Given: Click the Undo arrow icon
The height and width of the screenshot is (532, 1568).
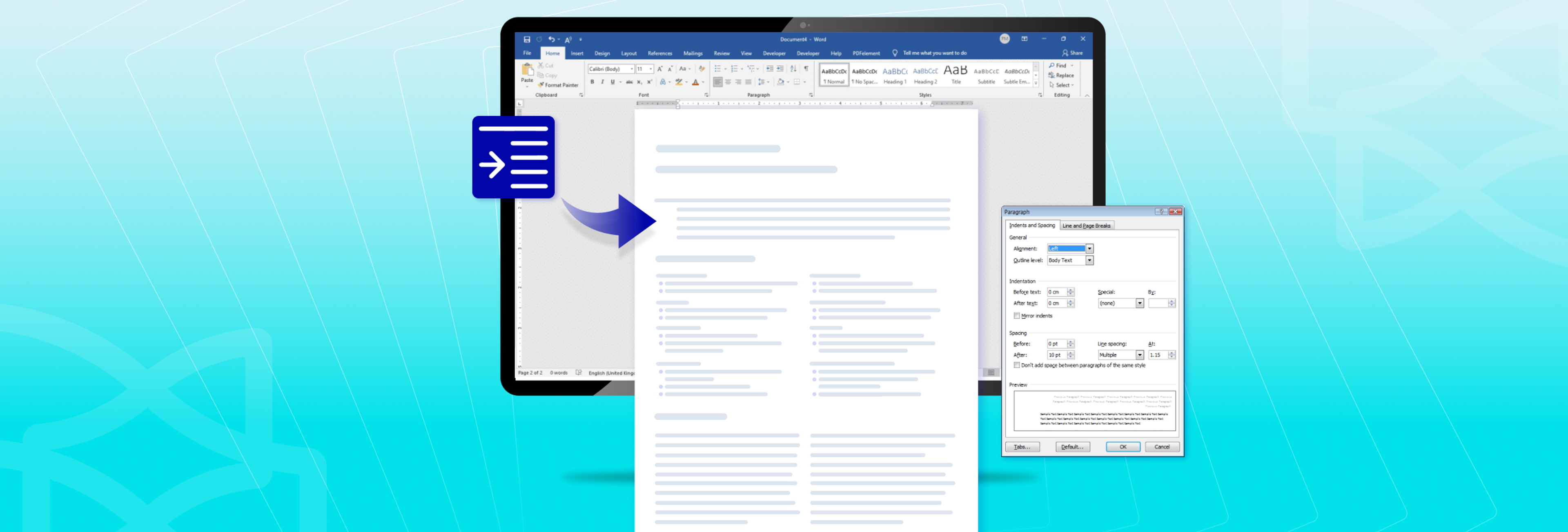Looking at the screenshot, I should coord(551,40).
